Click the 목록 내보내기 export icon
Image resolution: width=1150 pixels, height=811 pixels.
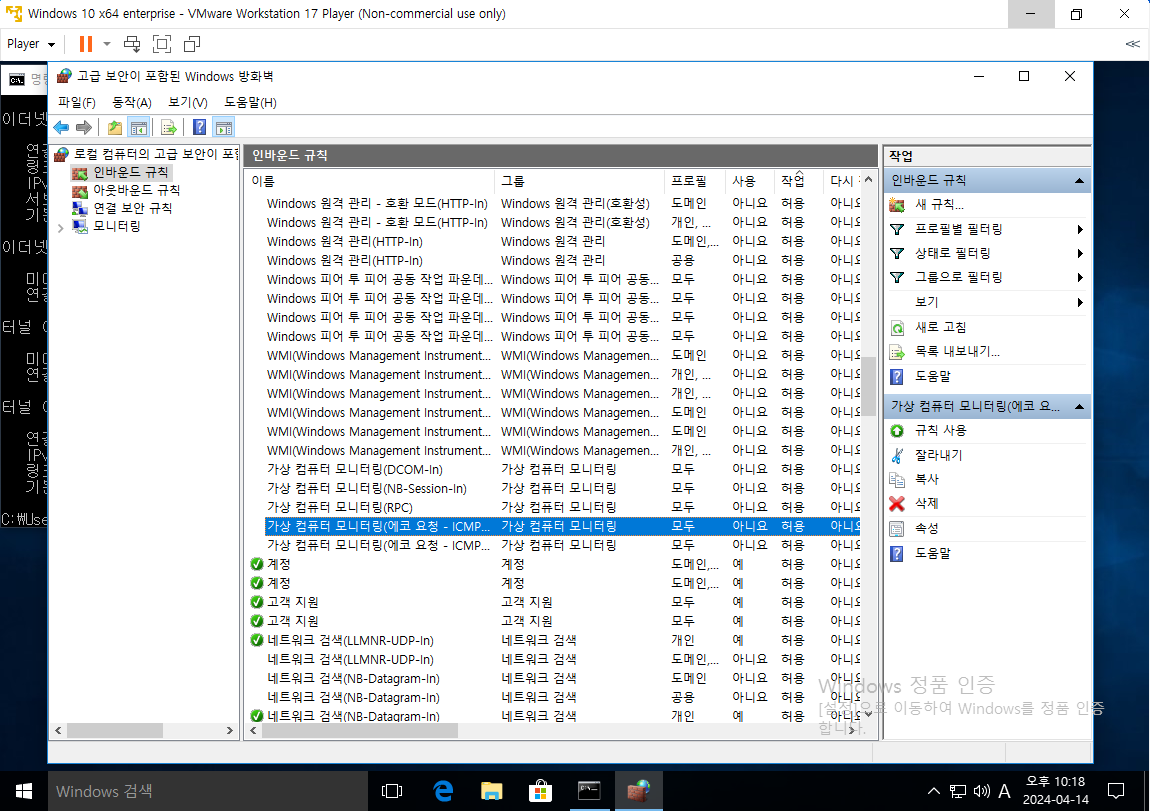pos(896,352)
